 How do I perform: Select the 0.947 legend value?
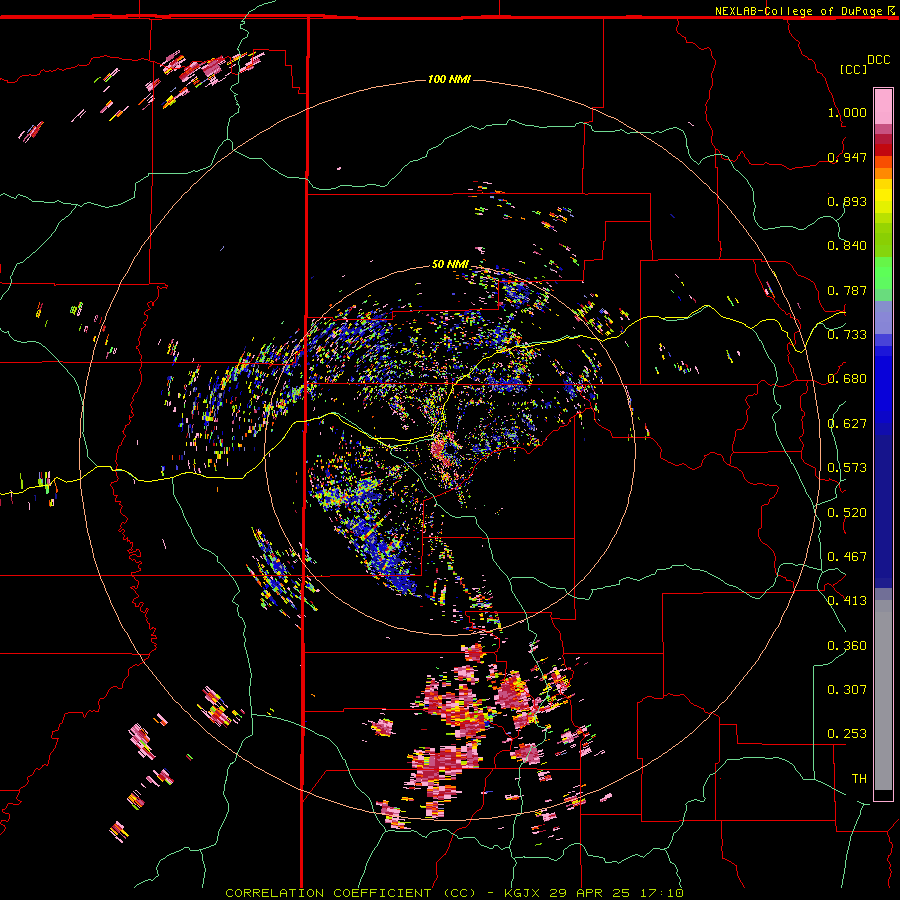[x=847, y=157]
